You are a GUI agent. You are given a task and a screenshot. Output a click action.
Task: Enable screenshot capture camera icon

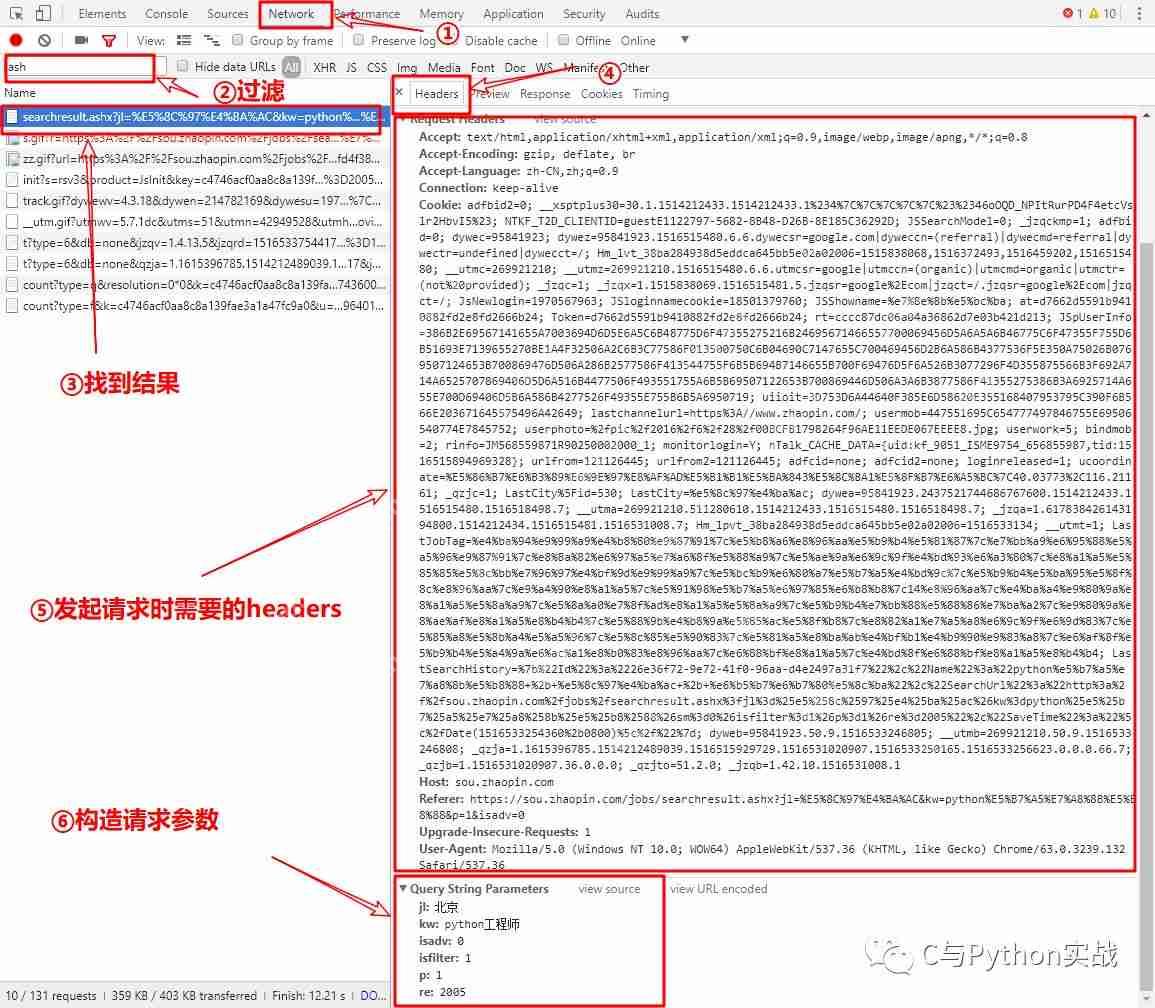(x=81, y=41)
